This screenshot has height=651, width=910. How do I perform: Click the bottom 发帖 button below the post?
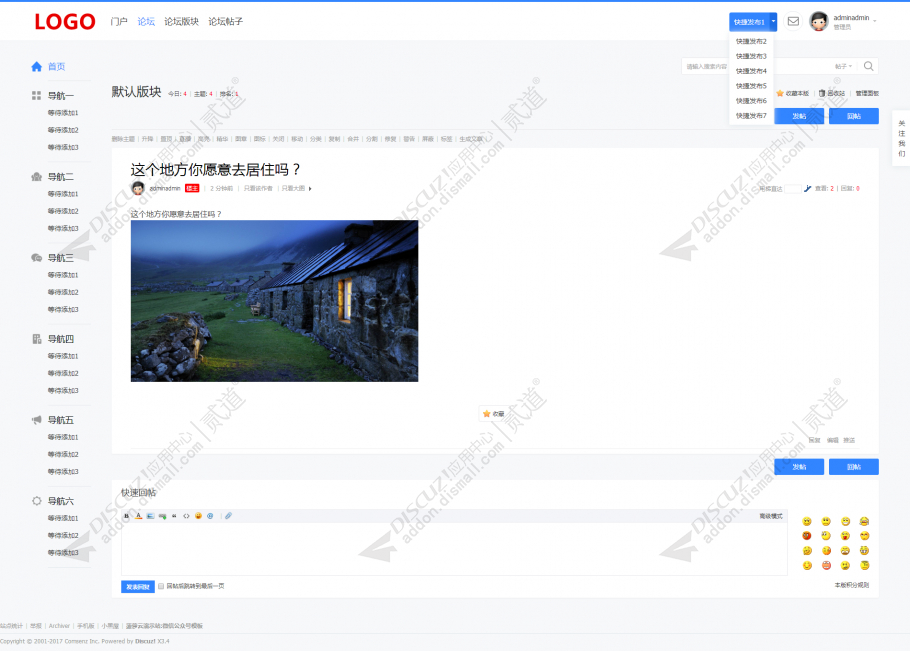pos(799,466)
